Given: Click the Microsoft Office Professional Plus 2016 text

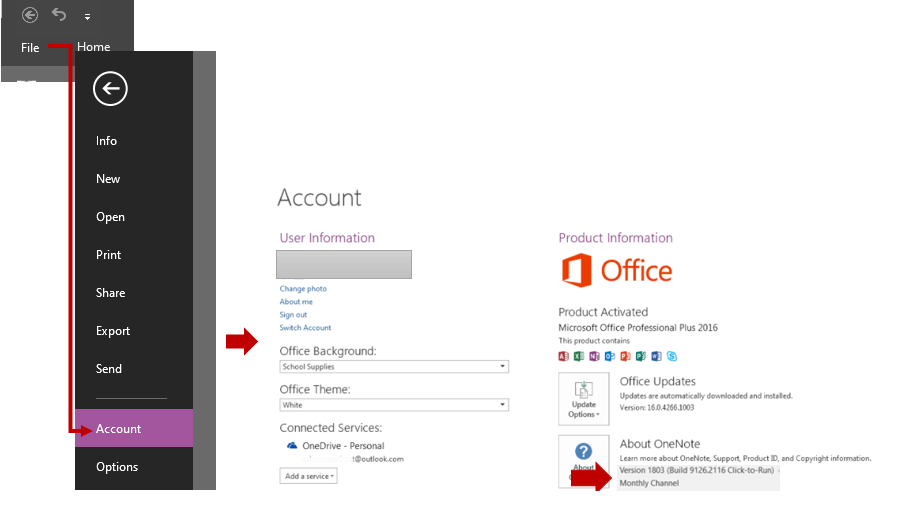Looking at the screenshot, I should [638, 328].
